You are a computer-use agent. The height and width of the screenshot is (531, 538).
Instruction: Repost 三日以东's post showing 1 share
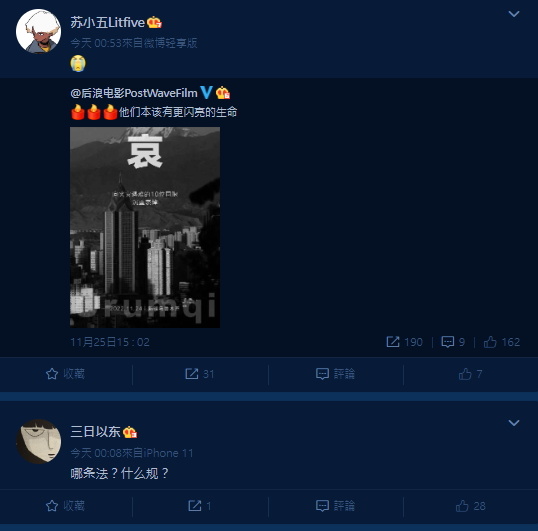200,506
